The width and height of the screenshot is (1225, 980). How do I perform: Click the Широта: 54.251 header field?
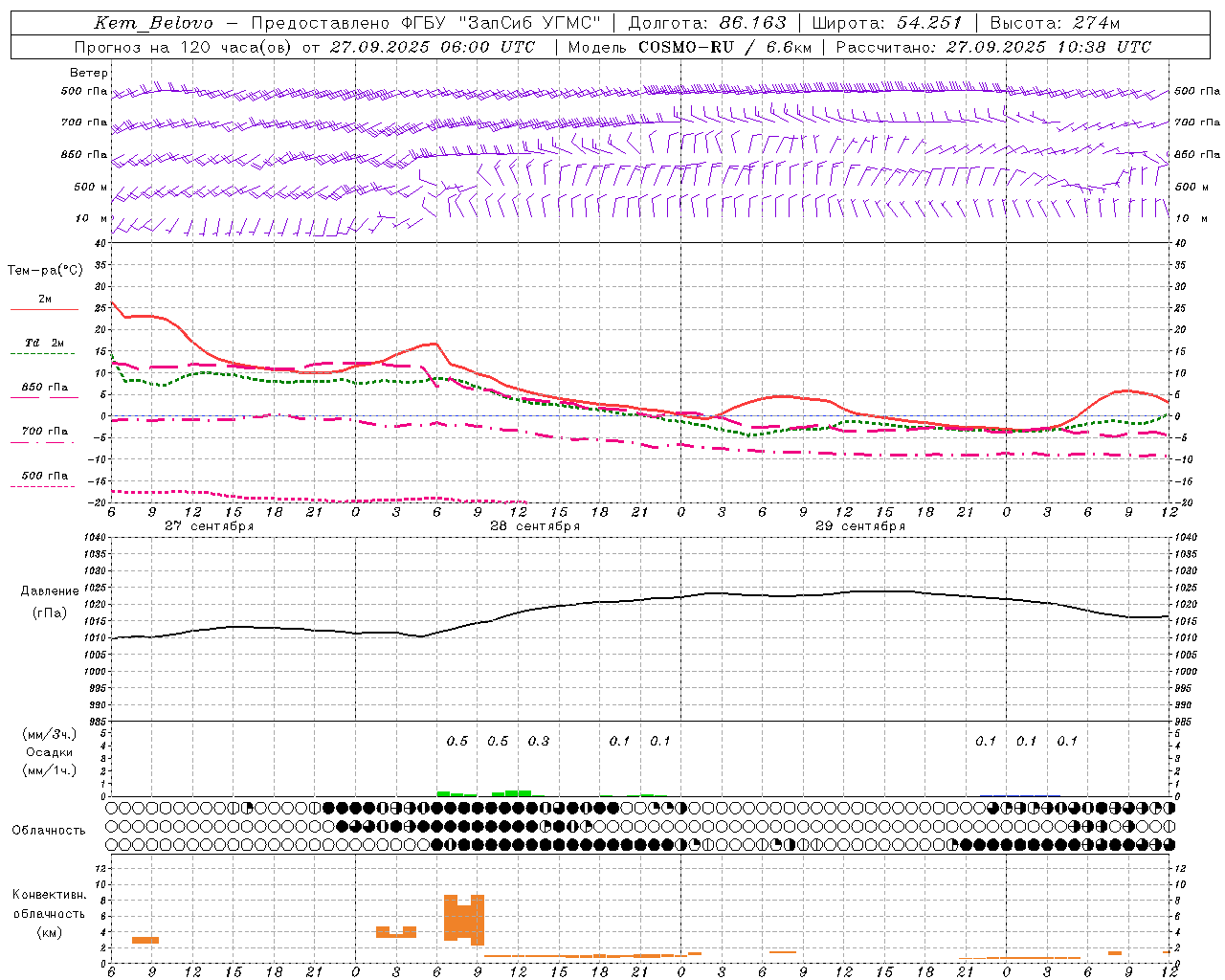click(886, 23)
